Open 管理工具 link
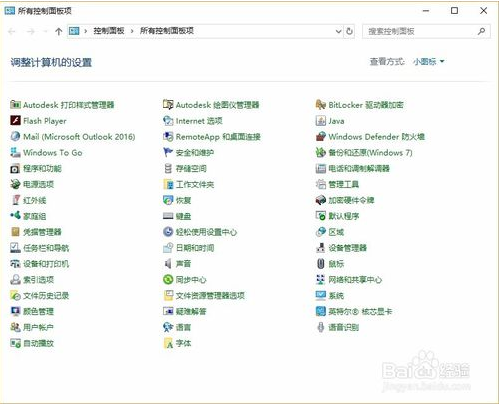500x405 pixels. click(344, 184)
